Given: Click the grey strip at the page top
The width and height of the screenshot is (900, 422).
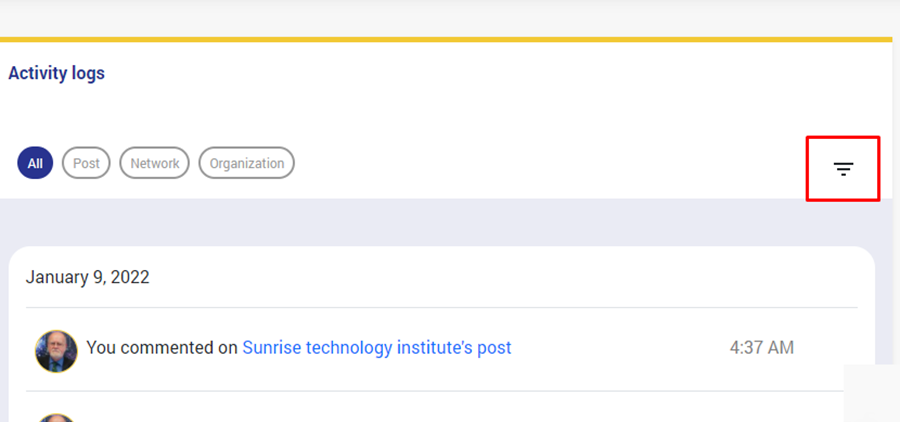Looking at the screenshot, I should [450, 15].
